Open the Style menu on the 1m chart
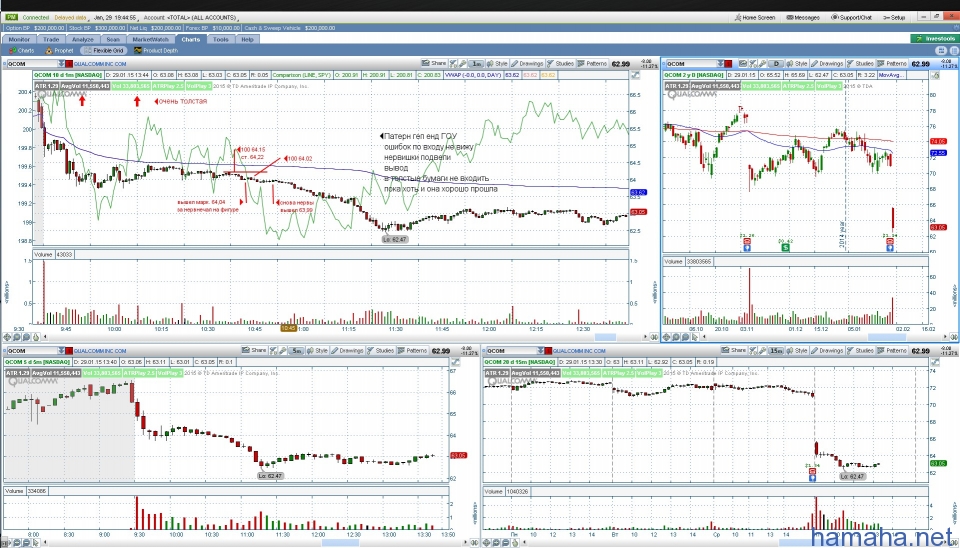960x548 pixels. (498, 63)
